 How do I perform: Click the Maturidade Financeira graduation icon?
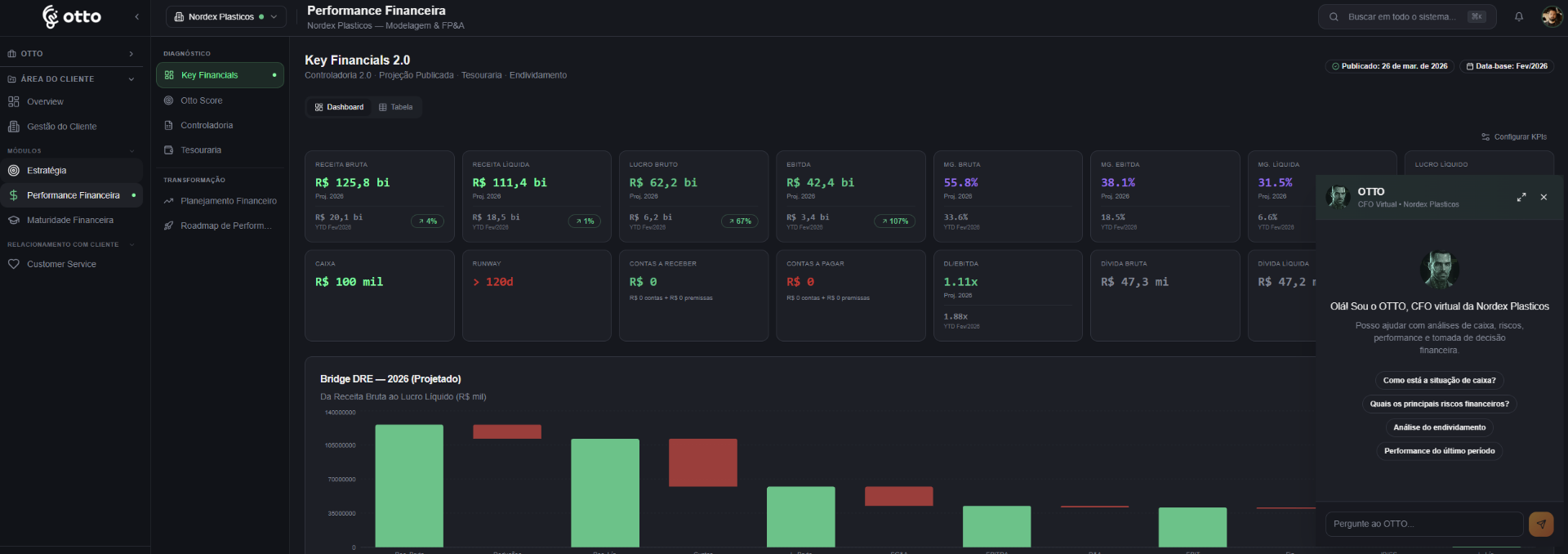pyautogui.click(x=14, y=221)
